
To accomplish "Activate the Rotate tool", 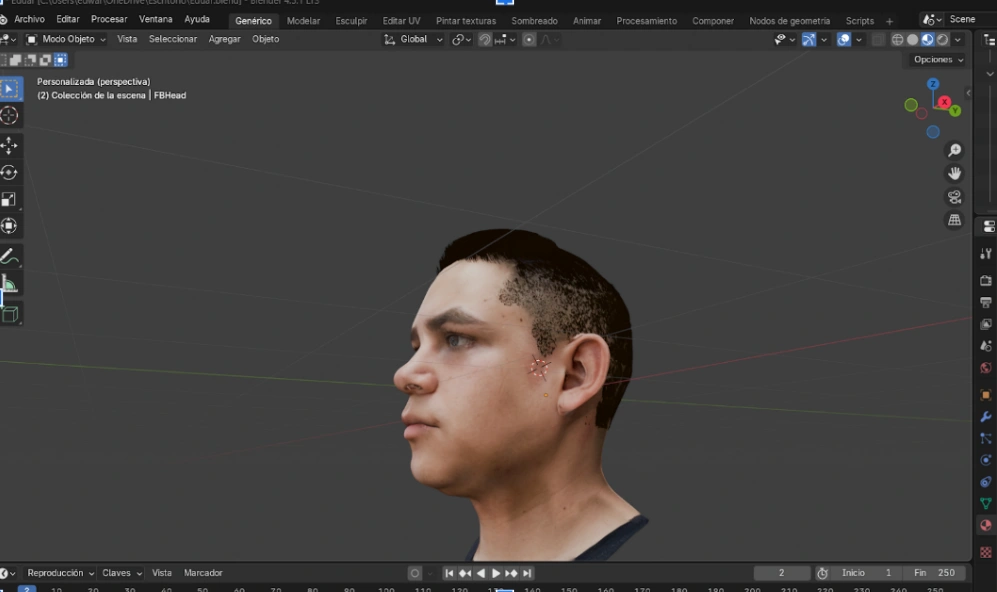I will (11, 170).
